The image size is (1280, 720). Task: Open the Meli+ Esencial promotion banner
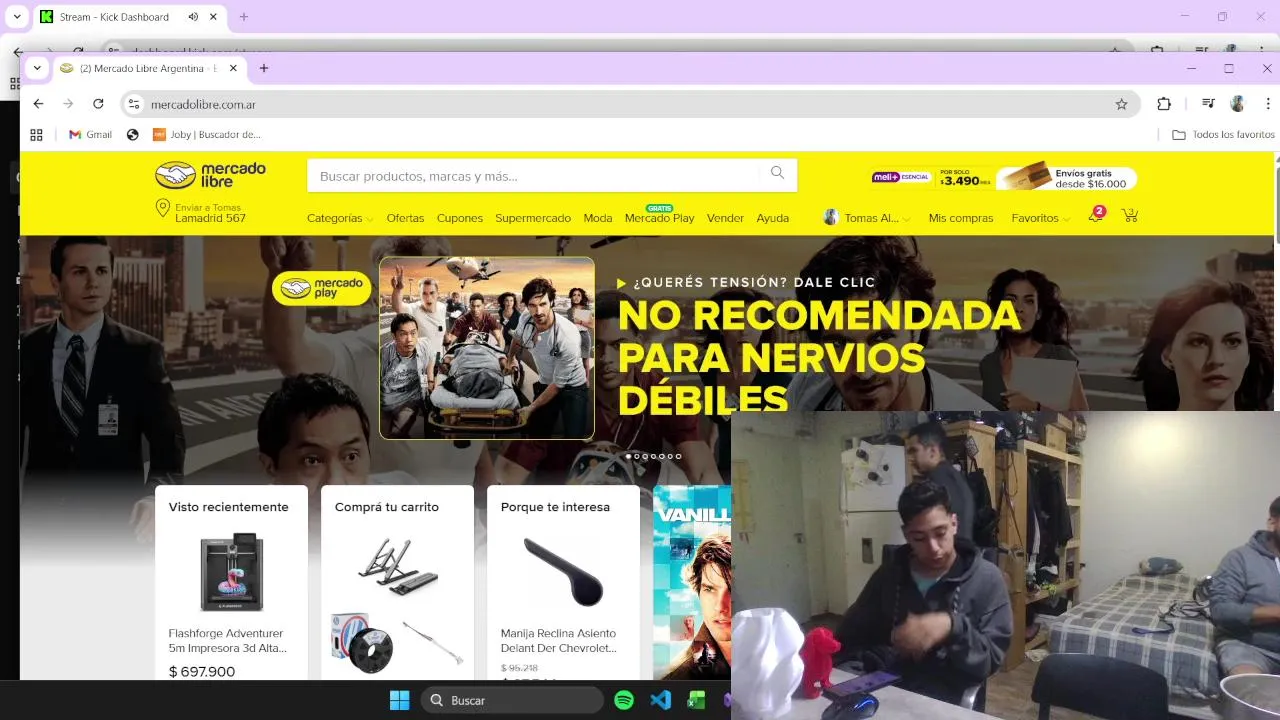(1004, 177)
